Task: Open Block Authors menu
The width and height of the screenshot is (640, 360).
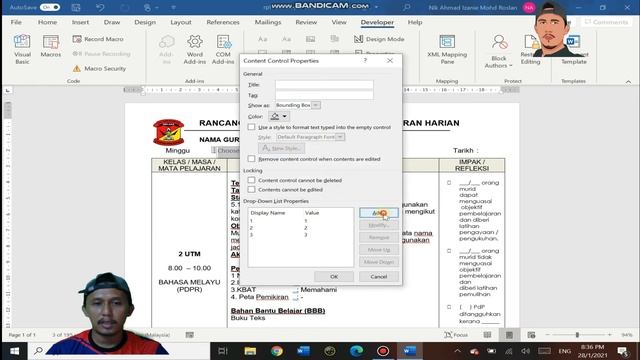Action: point(498,51)
